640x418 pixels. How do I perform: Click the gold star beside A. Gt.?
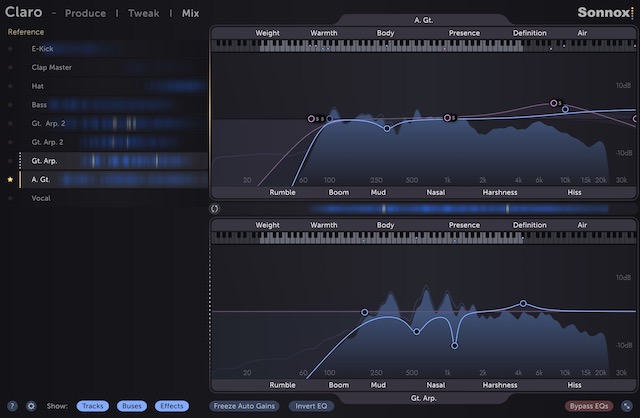(11, 180)
